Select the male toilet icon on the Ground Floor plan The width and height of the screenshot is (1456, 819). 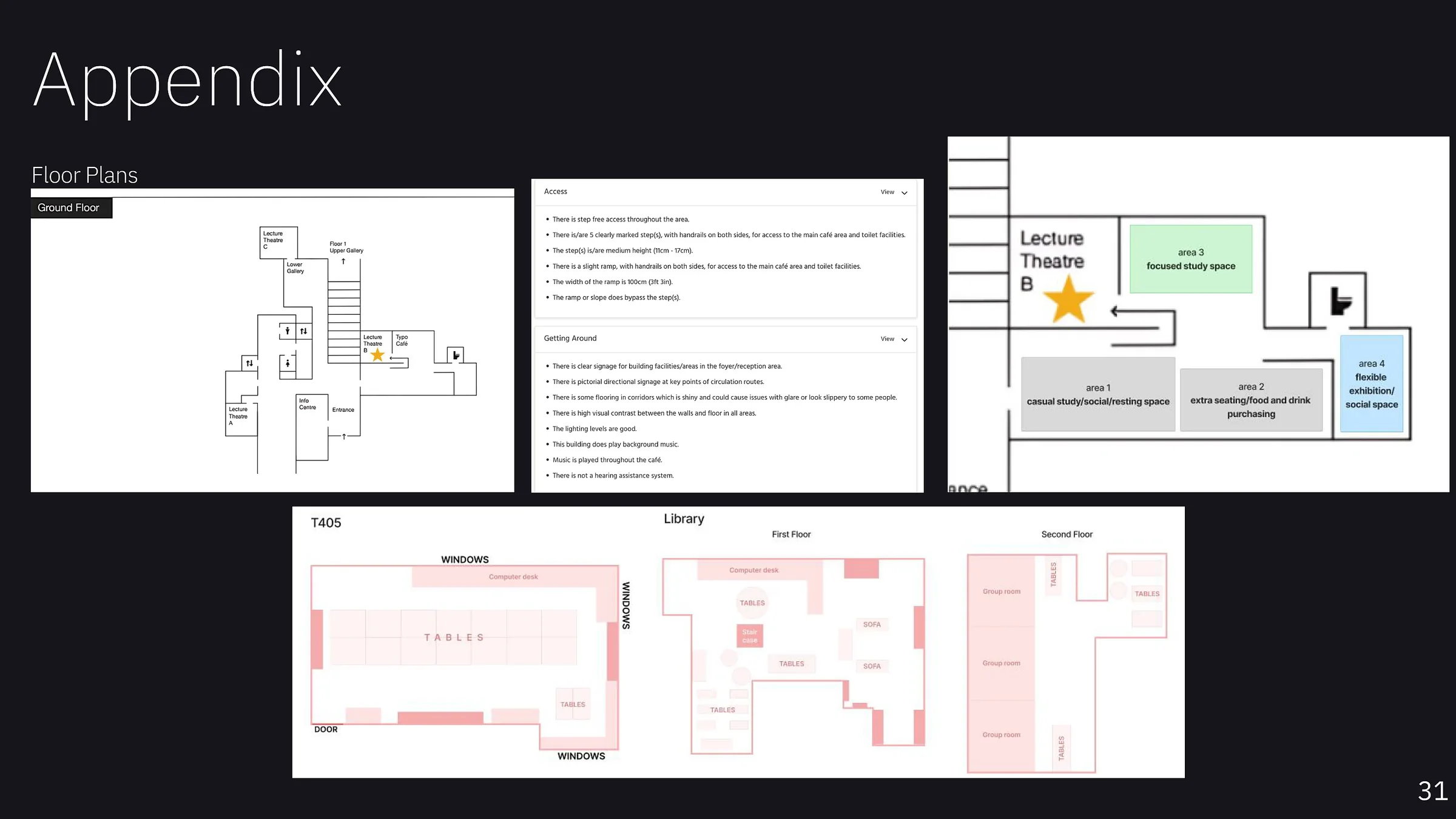(x=288, y=331)
